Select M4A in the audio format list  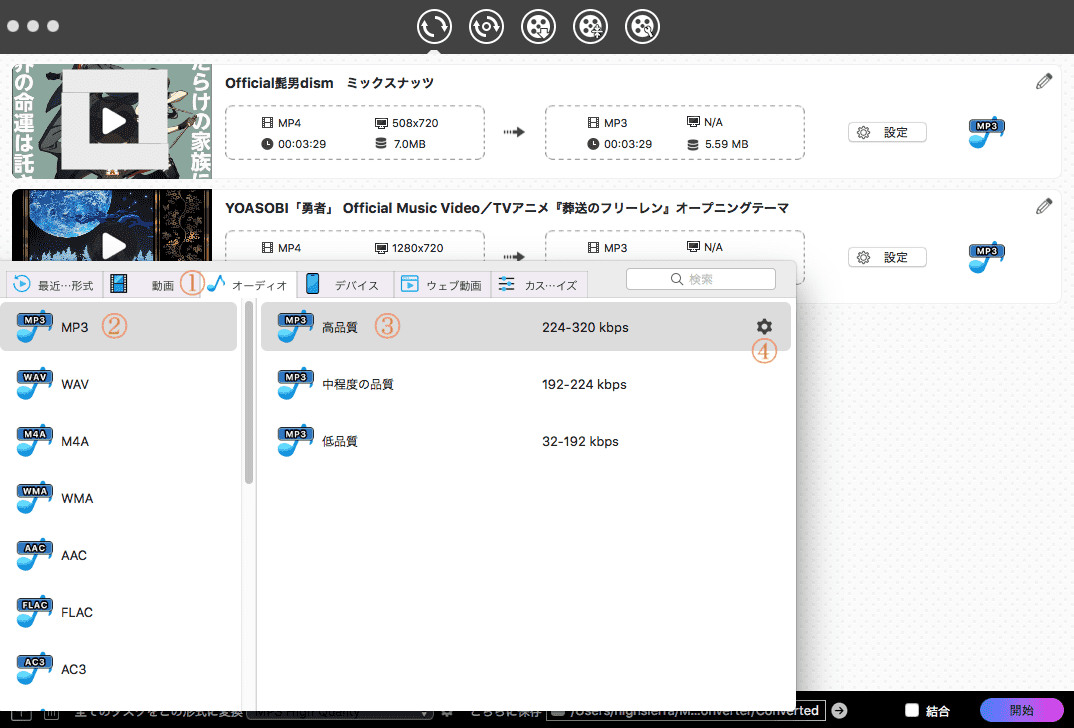[118, 441]
